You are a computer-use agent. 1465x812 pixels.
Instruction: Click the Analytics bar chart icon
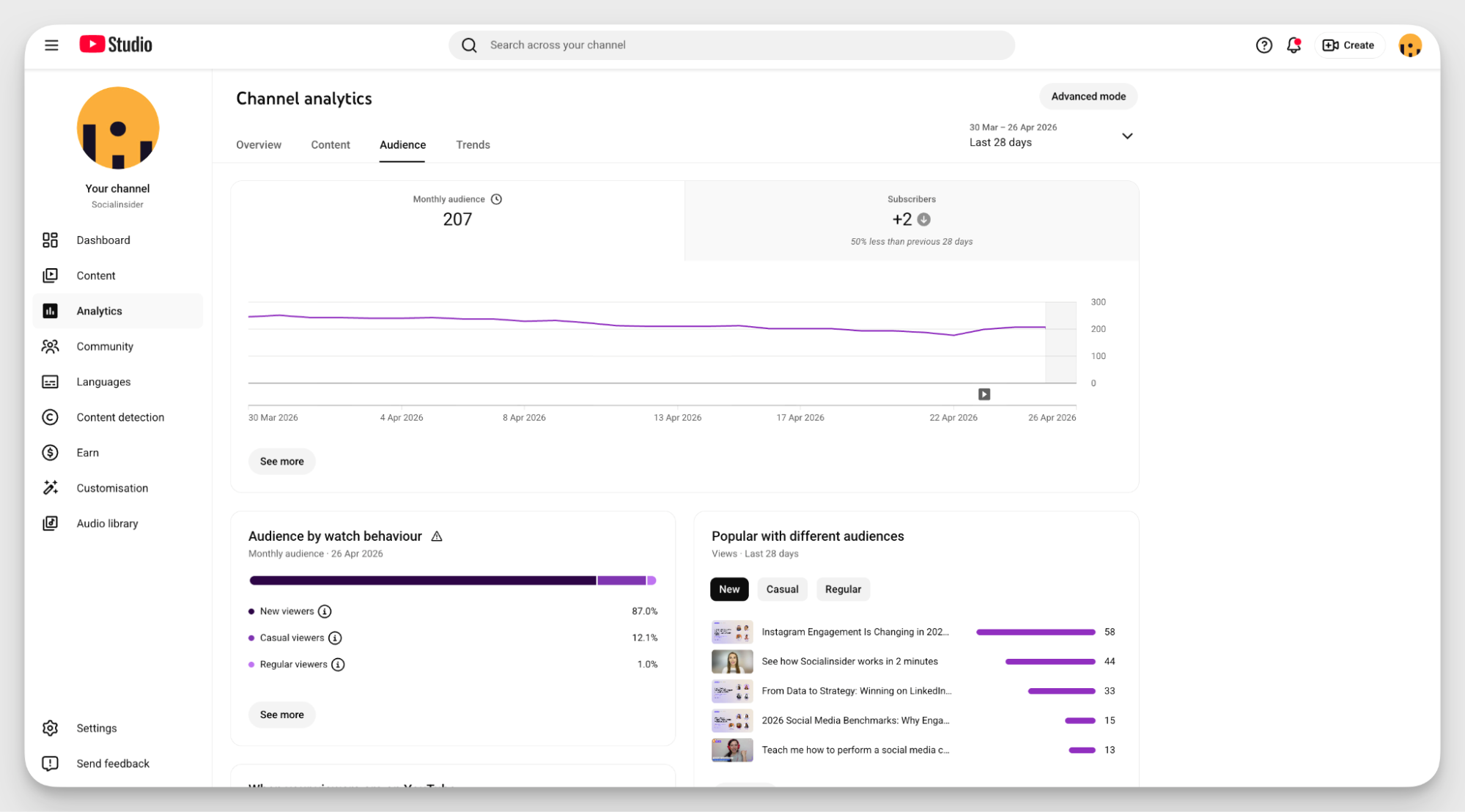coord(50,311)
